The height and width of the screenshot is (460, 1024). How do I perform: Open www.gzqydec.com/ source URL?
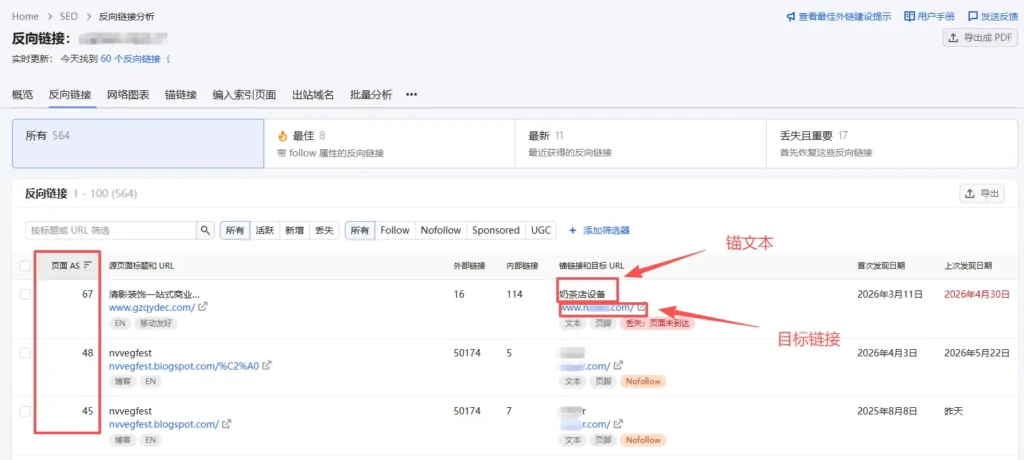[152, 307]
